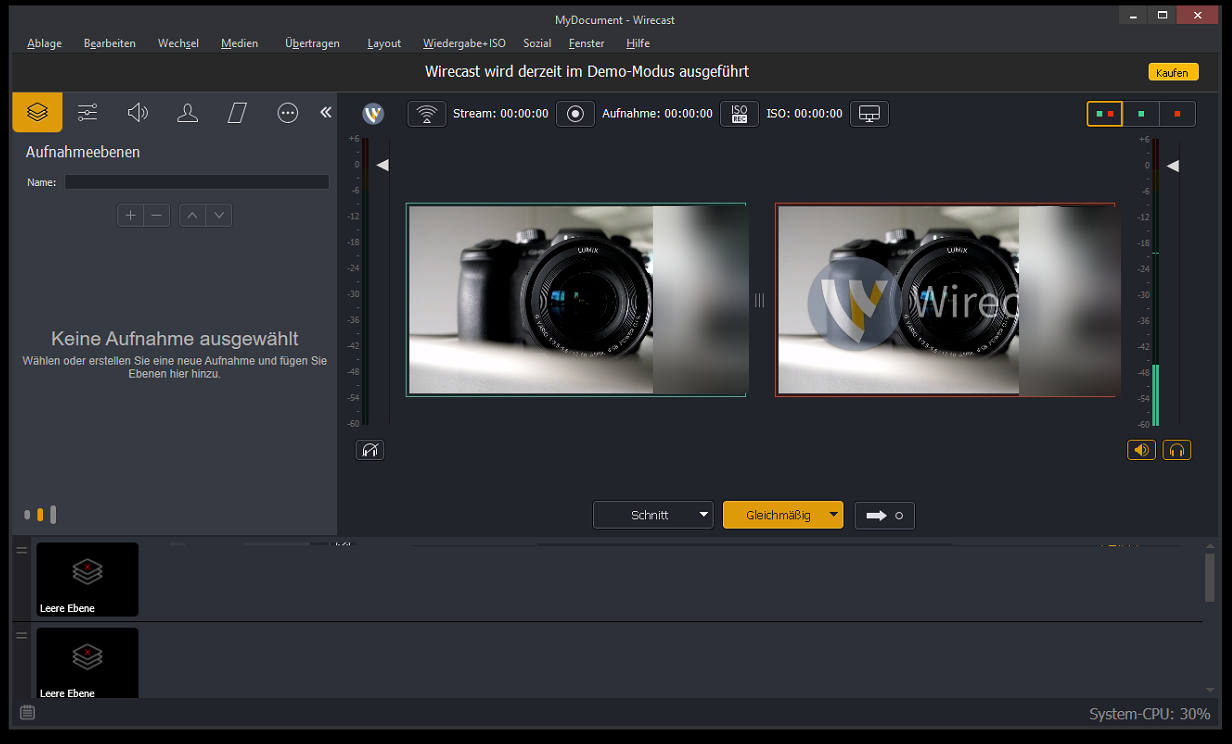This screenshot has width=1232, height=744.
Task: Toggle headphone monitoring button
Action: (x=1177, y=450)
